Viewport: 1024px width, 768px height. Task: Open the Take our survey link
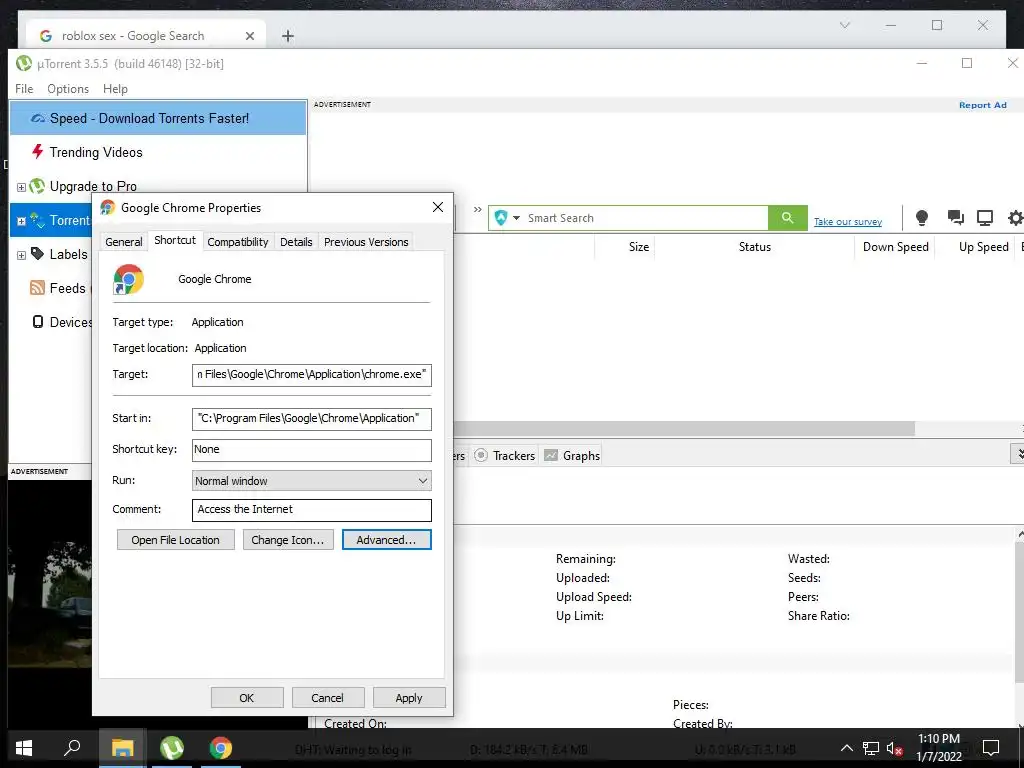click(848, 222)
